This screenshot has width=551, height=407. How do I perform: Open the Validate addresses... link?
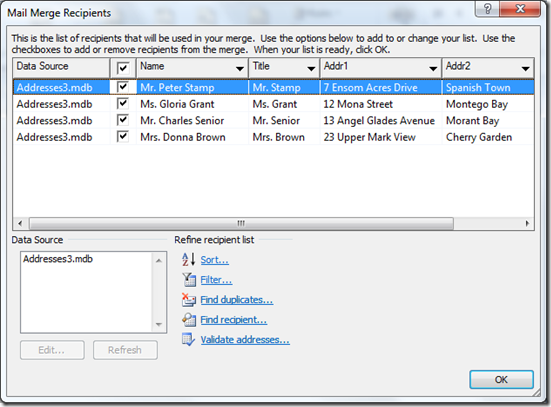click(245, 340)
